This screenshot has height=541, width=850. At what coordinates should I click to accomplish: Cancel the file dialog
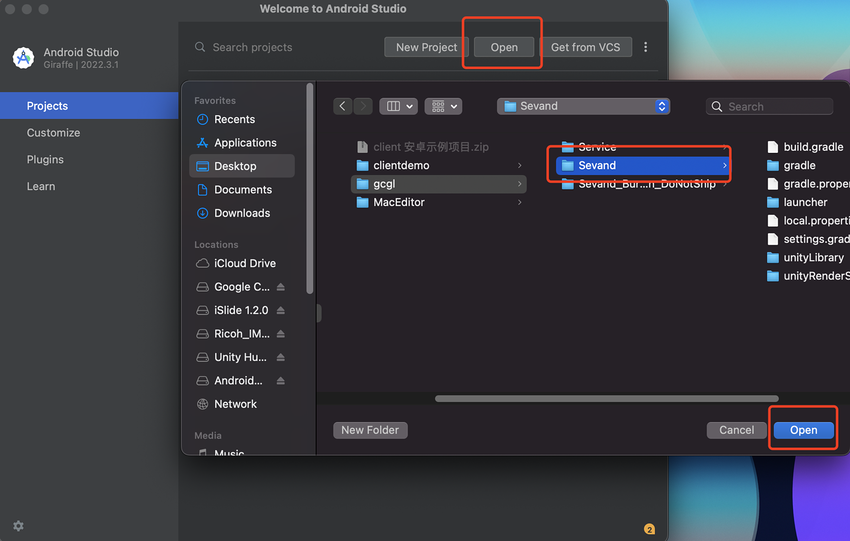pos(736,430)
